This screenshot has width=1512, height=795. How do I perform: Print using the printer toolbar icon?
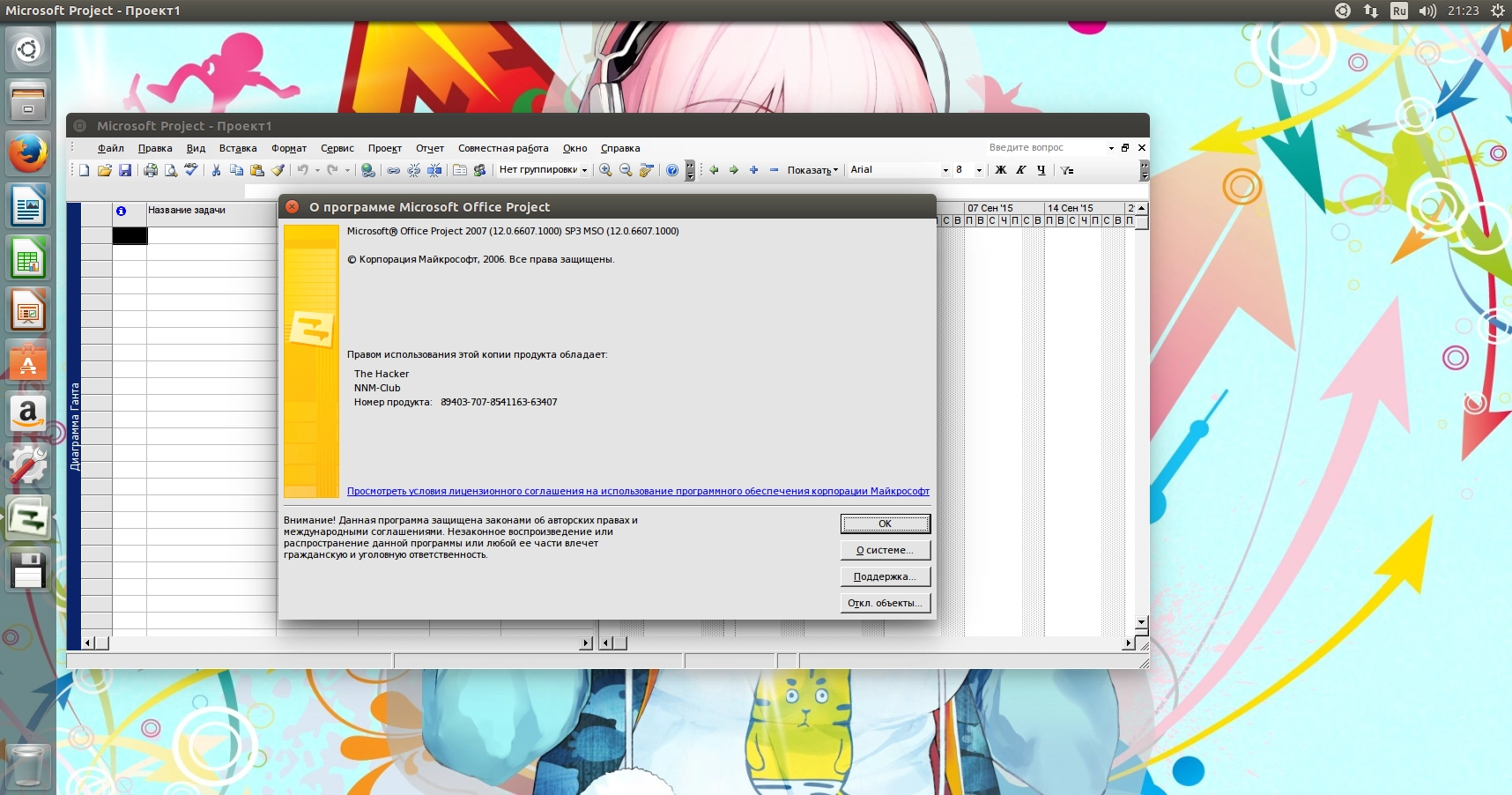pyautogui.click(x=151, y=170)
